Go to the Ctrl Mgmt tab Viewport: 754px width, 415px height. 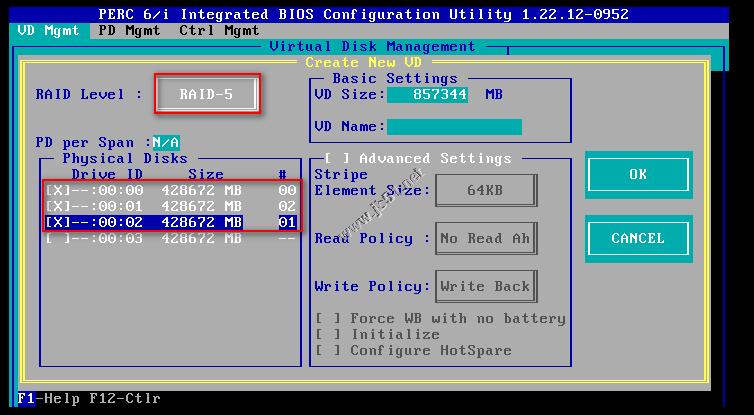pyautogui.click(x=218, y=30)
